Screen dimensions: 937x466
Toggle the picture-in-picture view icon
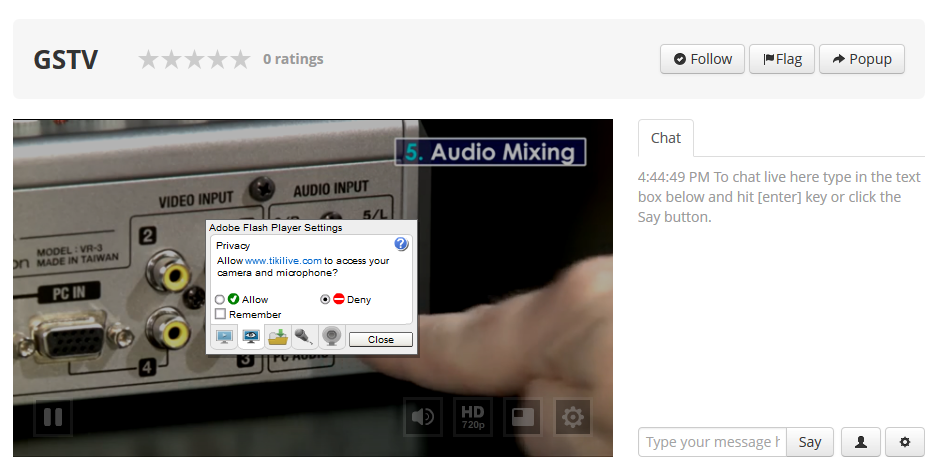point(523,417)
